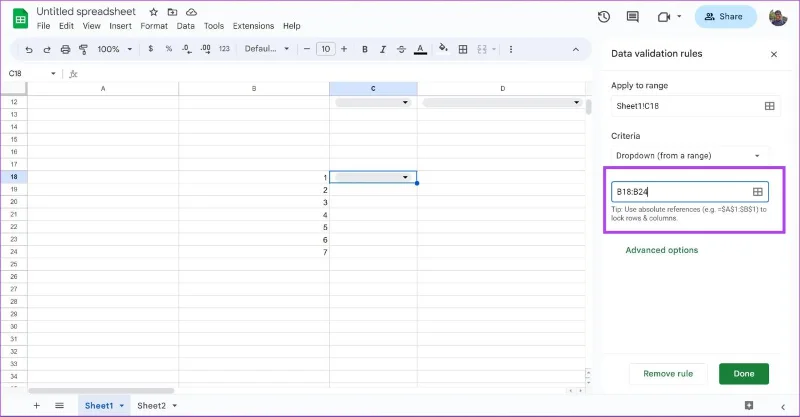
Task: Open the Criteria dropdown (from a range)
Action: 689,156
